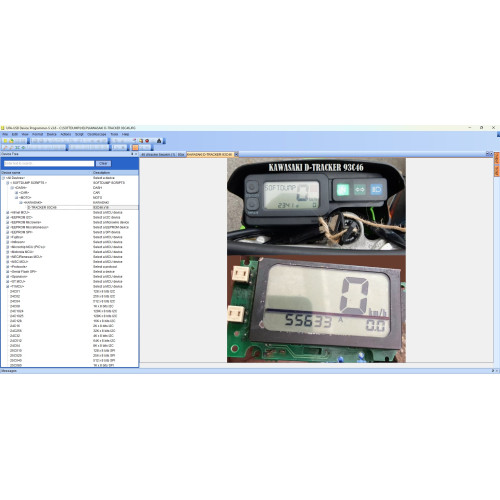The height and width of the screenshot is (500, 500).
Task: Collapse the KAWASAKI tree node
Action: (x=21, y=202)
